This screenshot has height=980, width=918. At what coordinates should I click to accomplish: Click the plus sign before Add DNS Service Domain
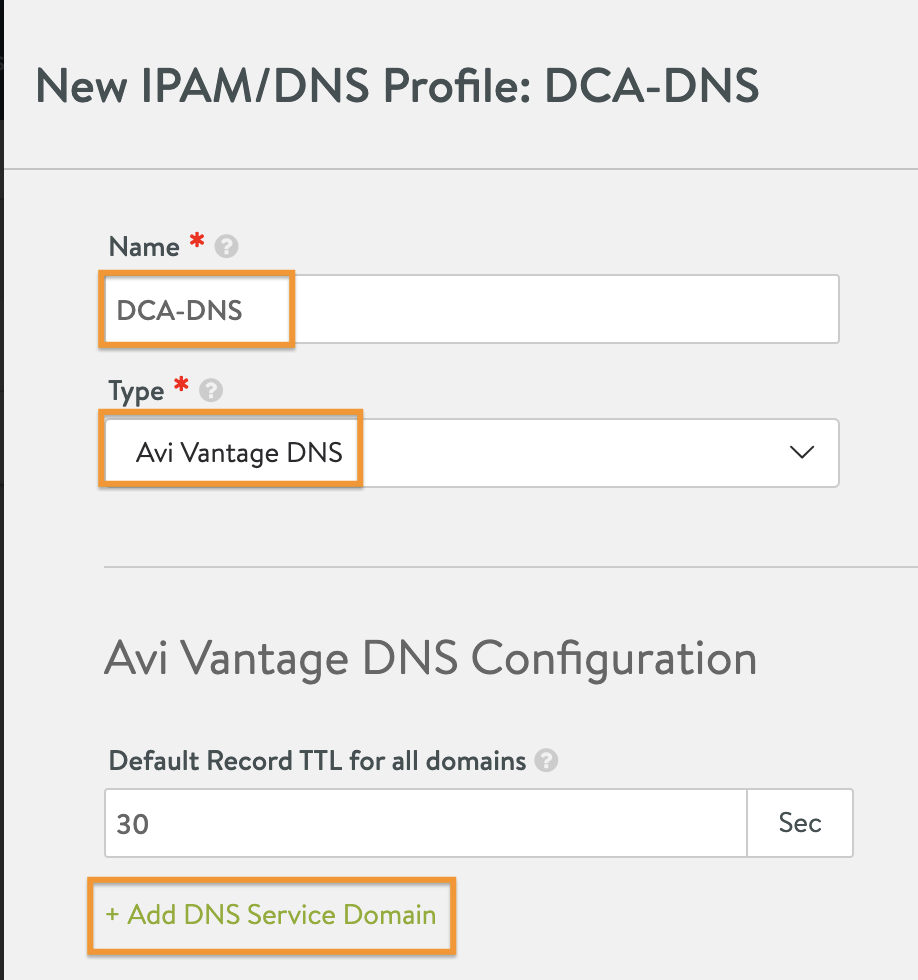pyautogui.click(x=112, y=914)
